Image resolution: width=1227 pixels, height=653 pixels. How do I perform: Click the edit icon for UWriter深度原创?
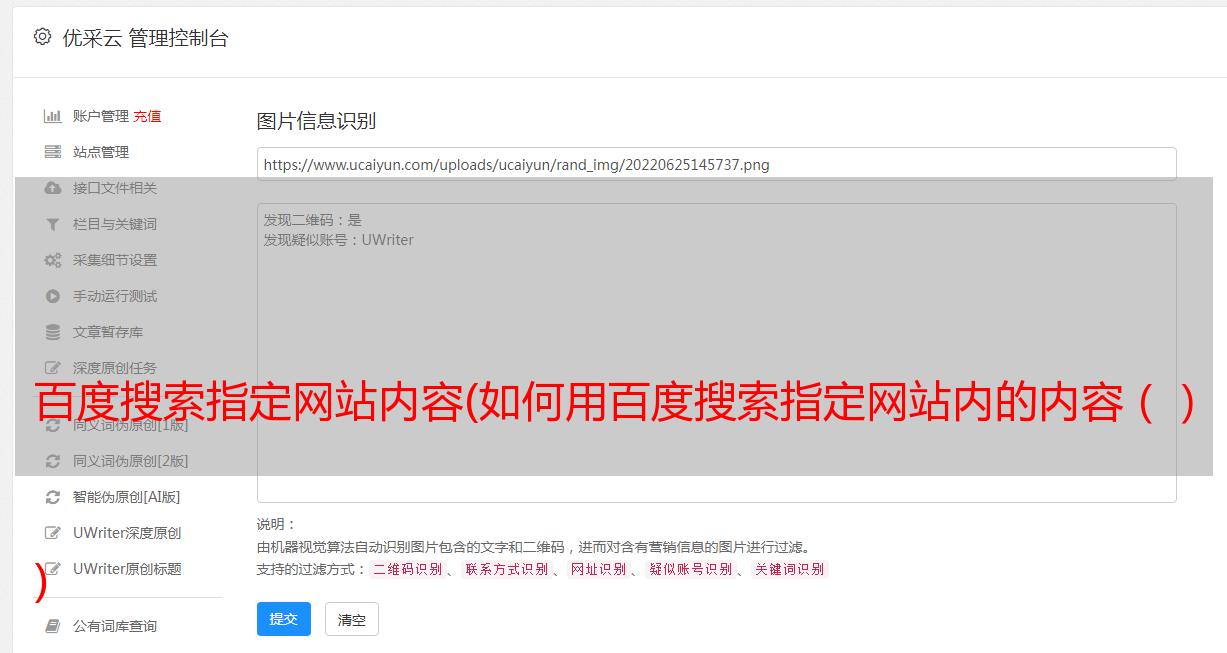[x=53, y=533]
